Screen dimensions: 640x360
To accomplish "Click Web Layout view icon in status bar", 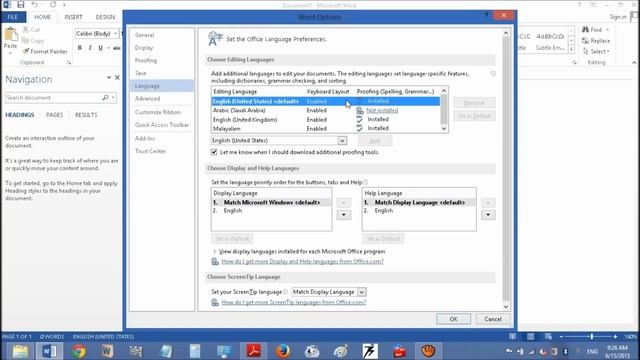I will tap(548, 337).
